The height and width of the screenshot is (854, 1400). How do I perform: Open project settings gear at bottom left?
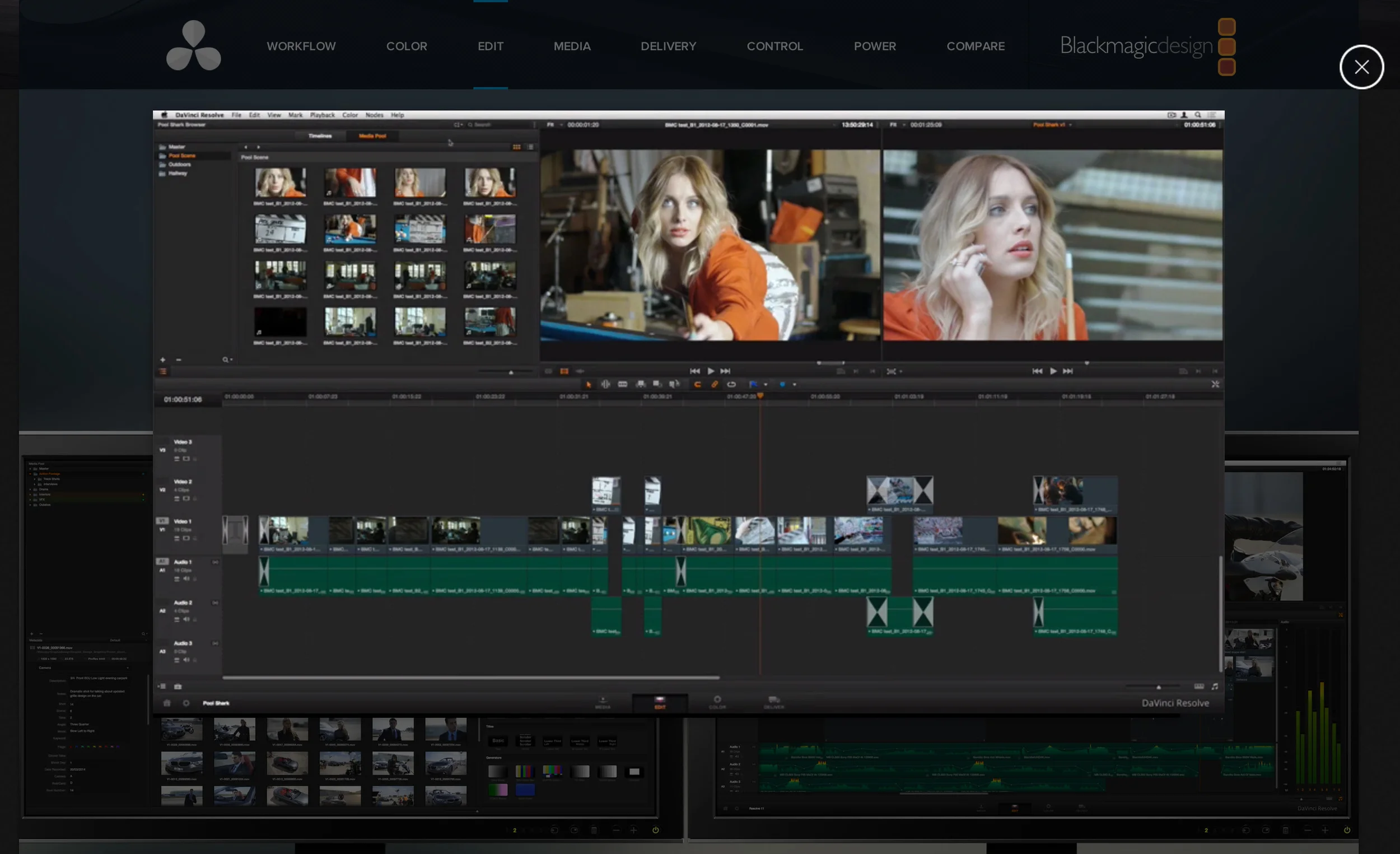186,703
